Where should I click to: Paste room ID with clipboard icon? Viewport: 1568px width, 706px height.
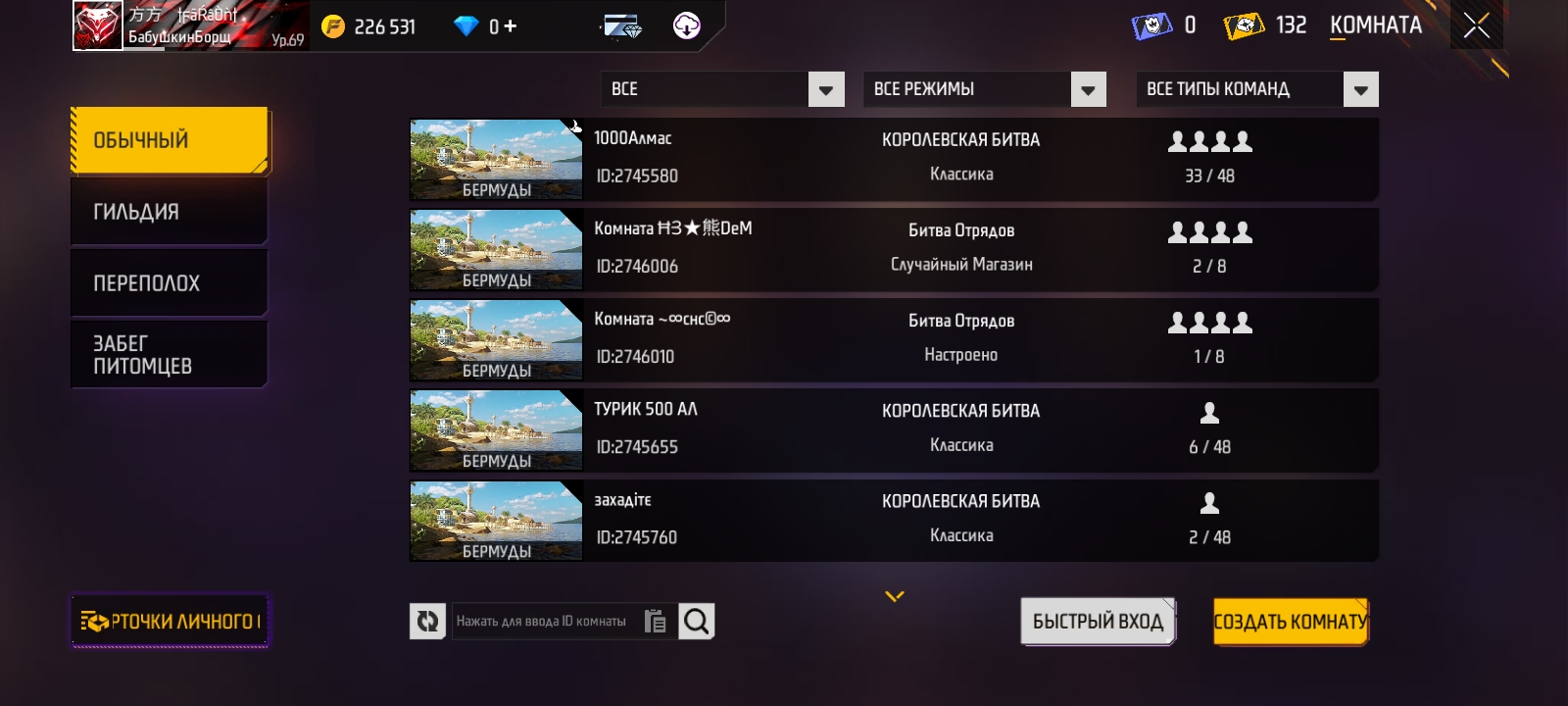[x=656, y=621]
